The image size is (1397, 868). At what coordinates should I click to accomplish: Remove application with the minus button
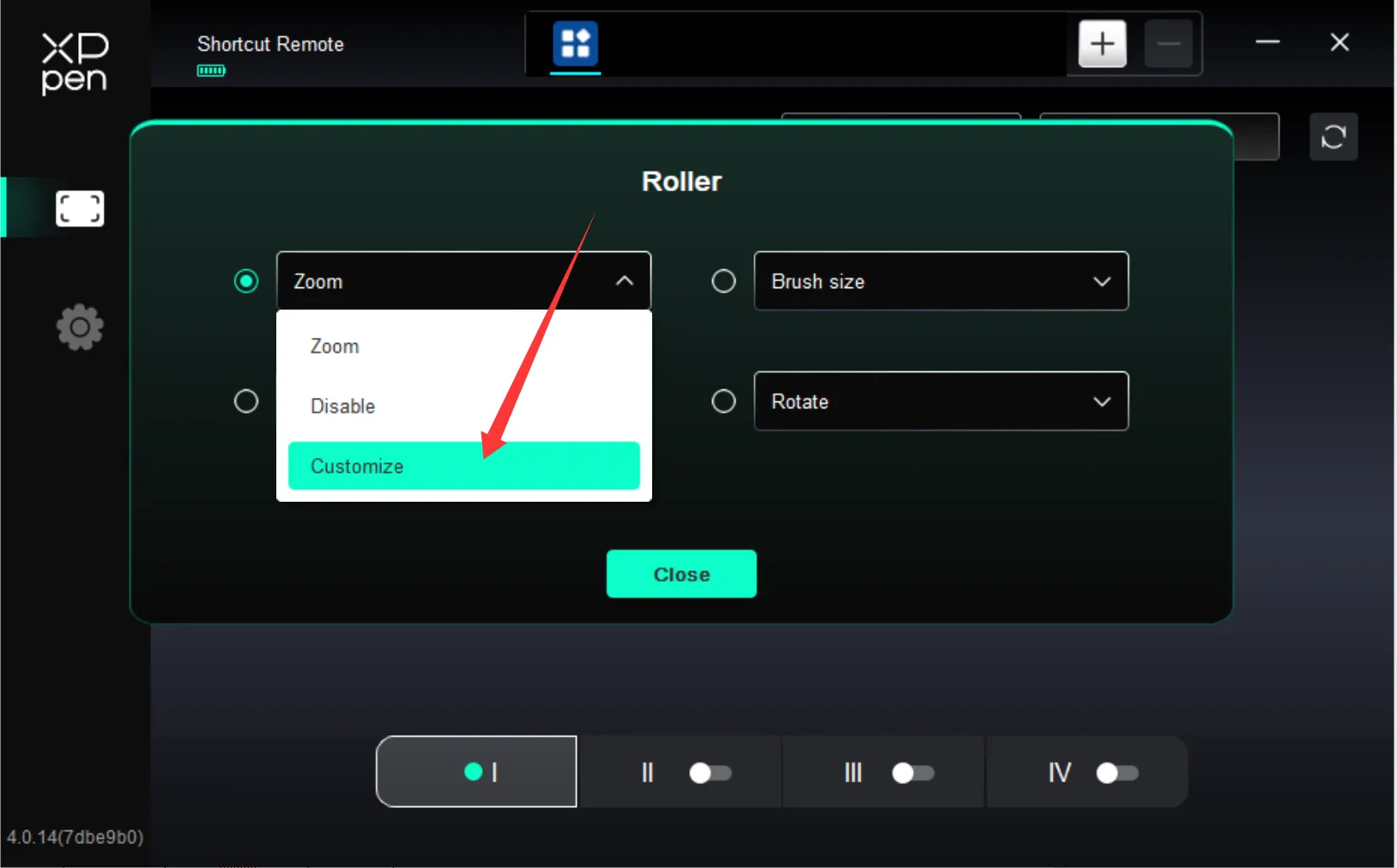pos(1168,43)
